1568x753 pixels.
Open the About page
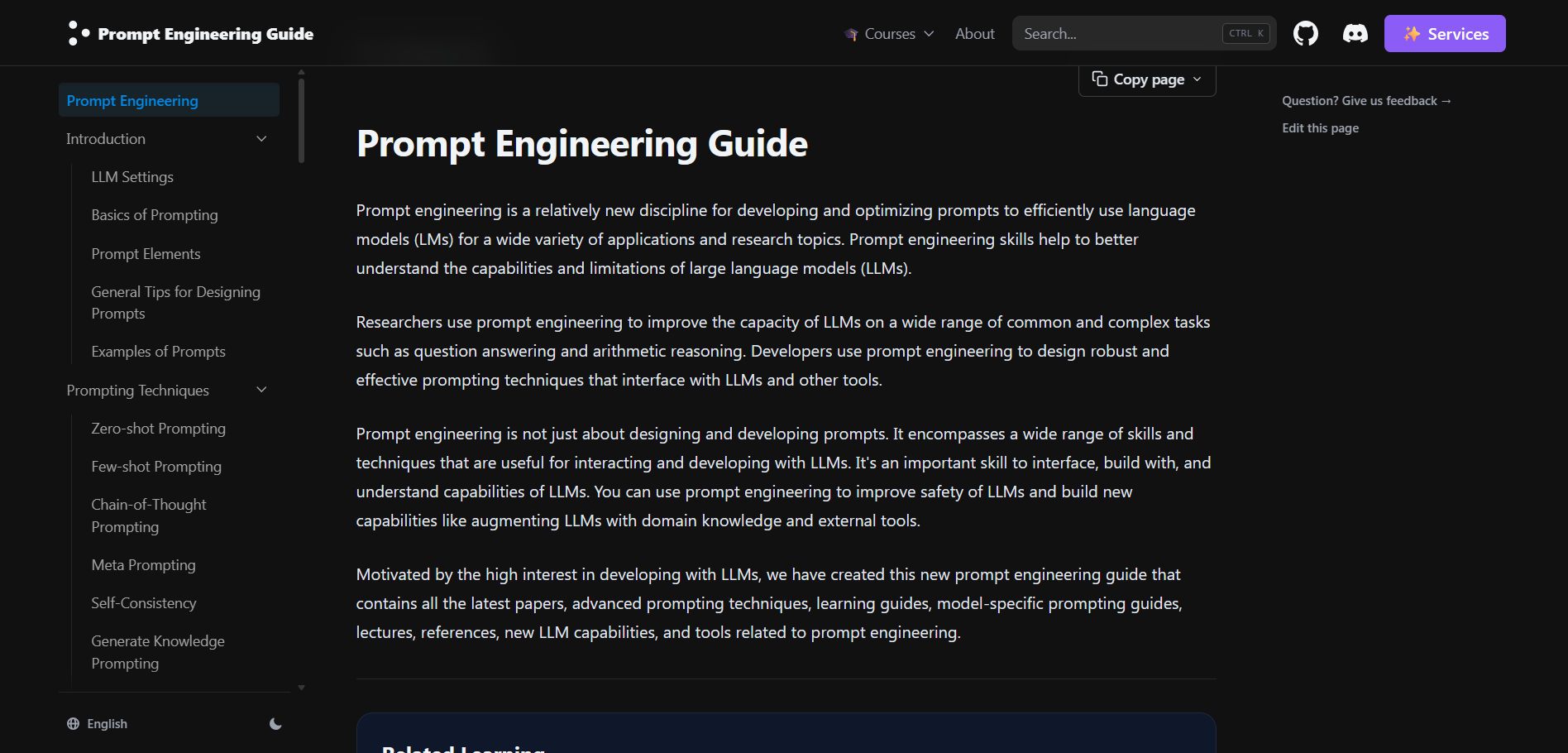[x=975, y=34]
